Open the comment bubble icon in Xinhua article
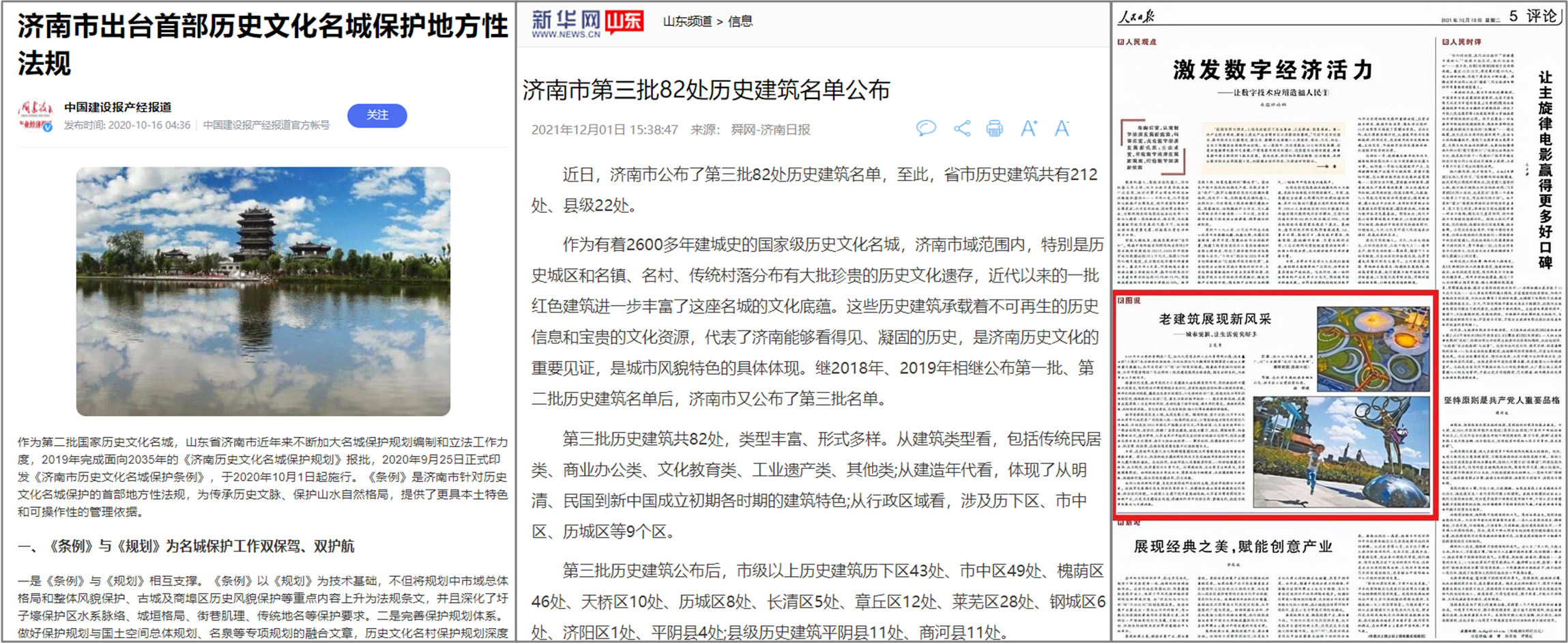This screenshot has height=643, width=1568. pyautogui.click(x=926, y=128)
